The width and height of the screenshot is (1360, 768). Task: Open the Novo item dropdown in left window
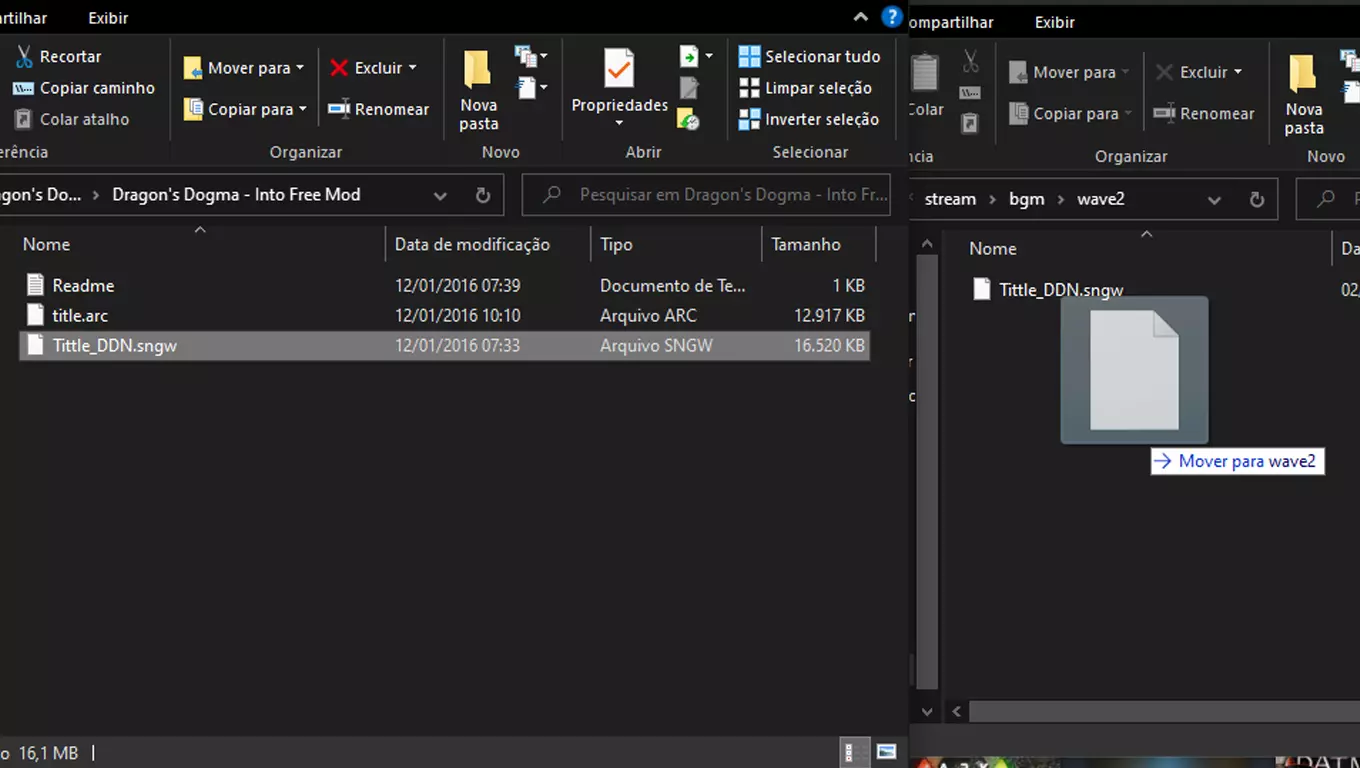pos(531,56)
